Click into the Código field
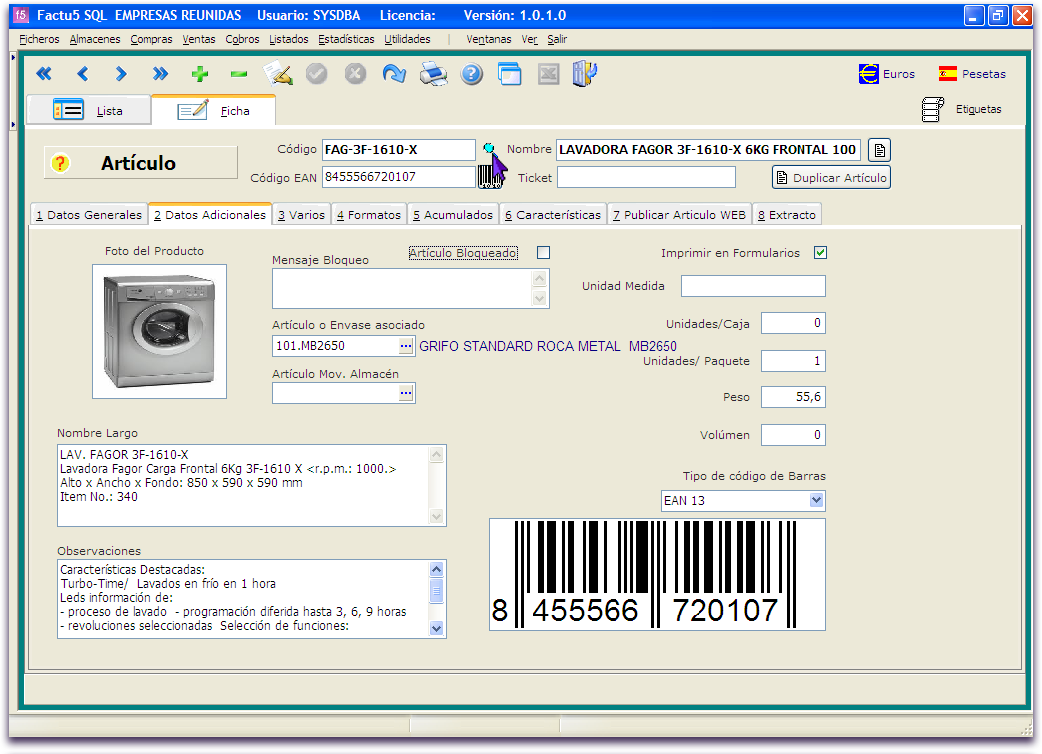This screenshot has width=1042, height=754. 399,150
